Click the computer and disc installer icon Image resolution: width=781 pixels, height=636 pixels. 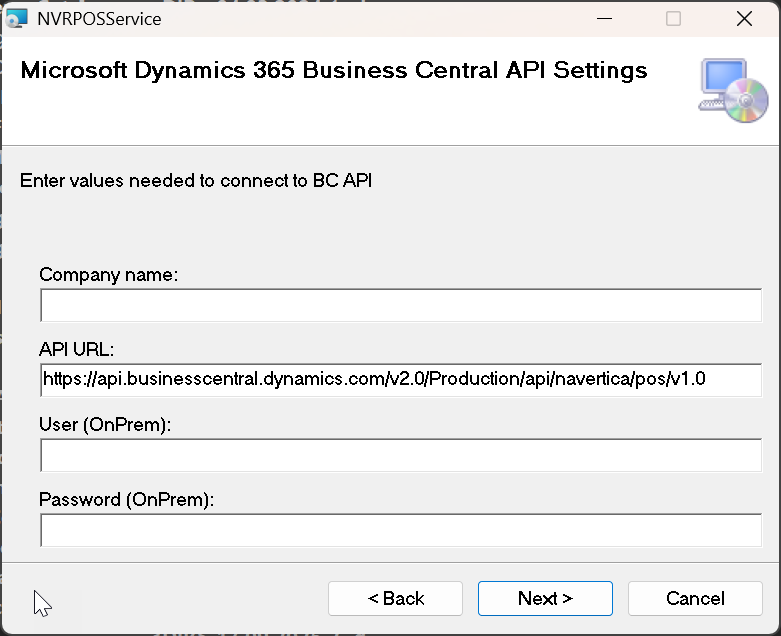click(733, 91)
